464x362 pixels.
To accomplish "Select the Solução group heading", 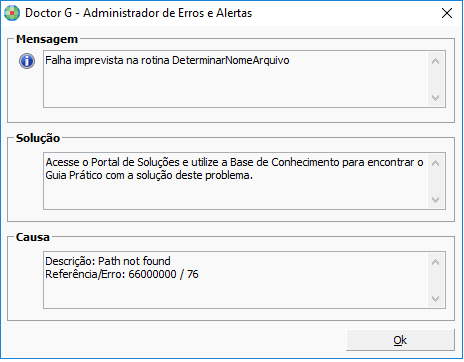I will pos(38,138).
